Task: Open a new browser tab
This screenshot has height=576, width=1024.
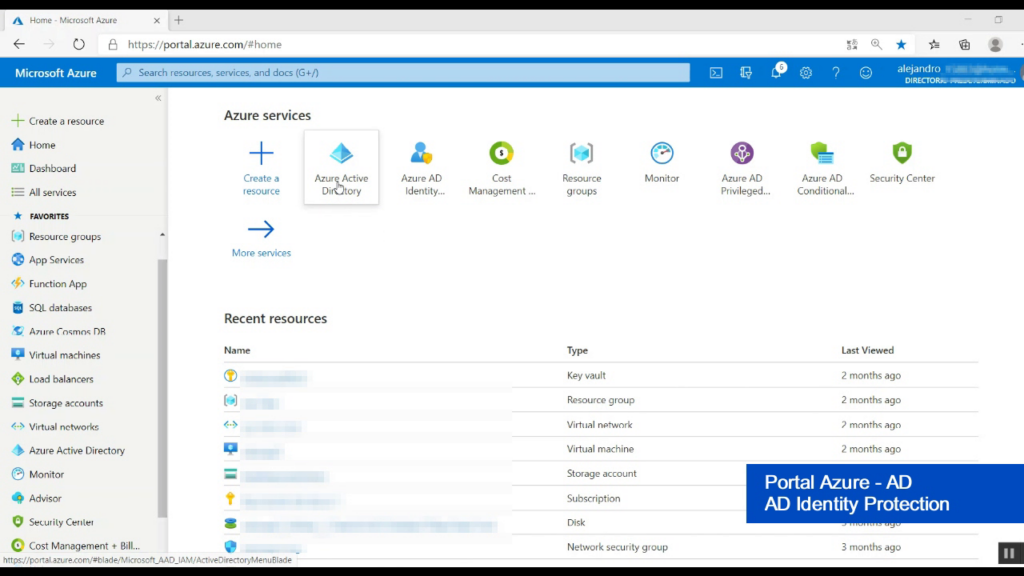Action: [x=178, y=20]
